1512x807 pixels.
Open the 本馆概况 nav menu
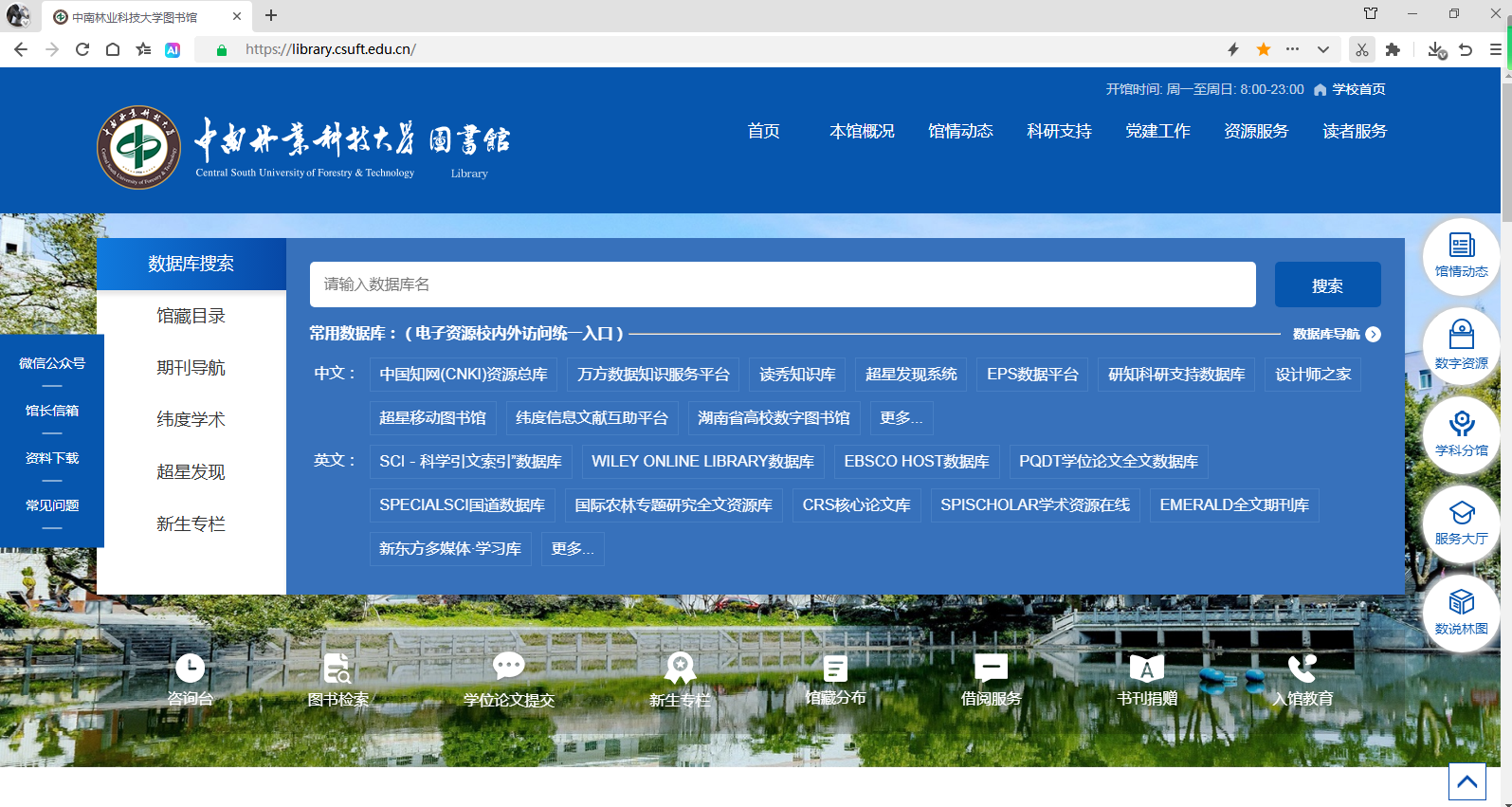pos(862,131)
